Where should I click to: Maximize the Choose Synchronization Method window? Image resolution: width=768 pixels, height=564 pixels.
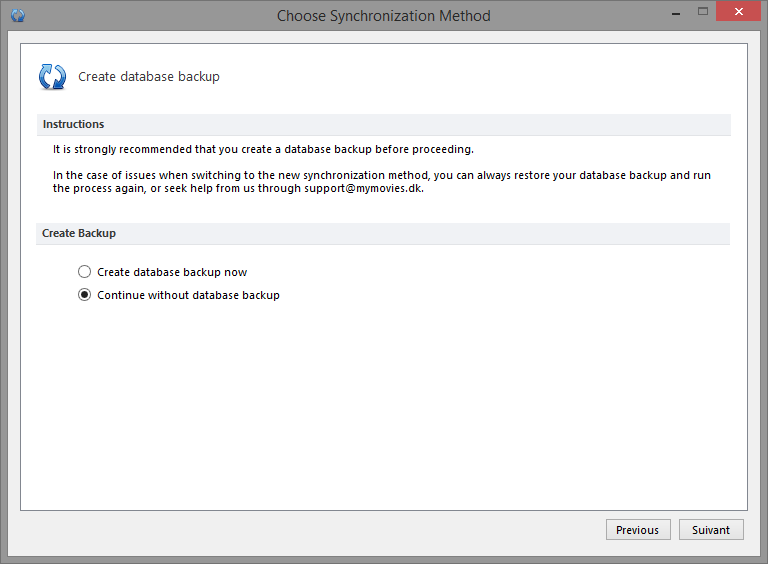[703, 11]
